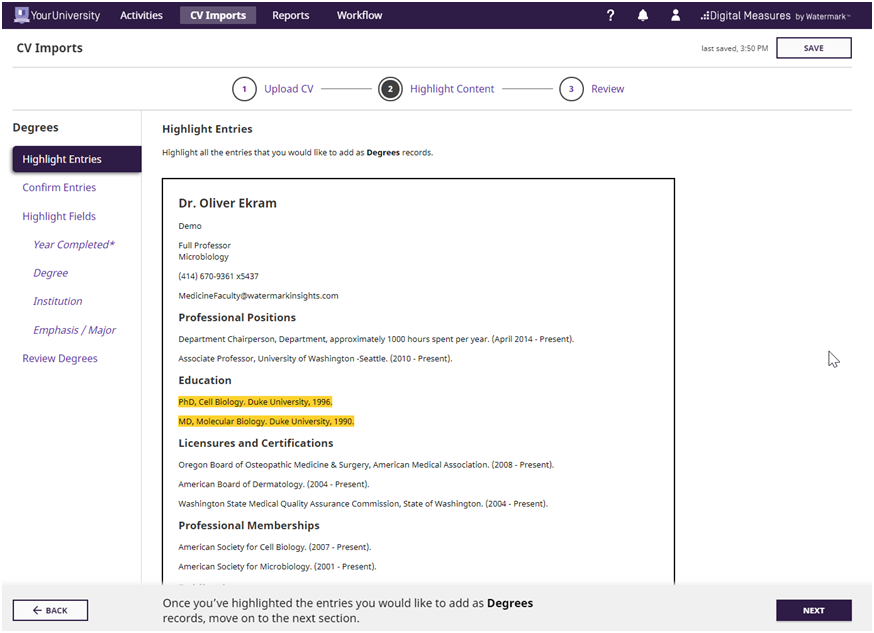Select the Year Completed* field
874x633 pixels.
click(74, 245)
